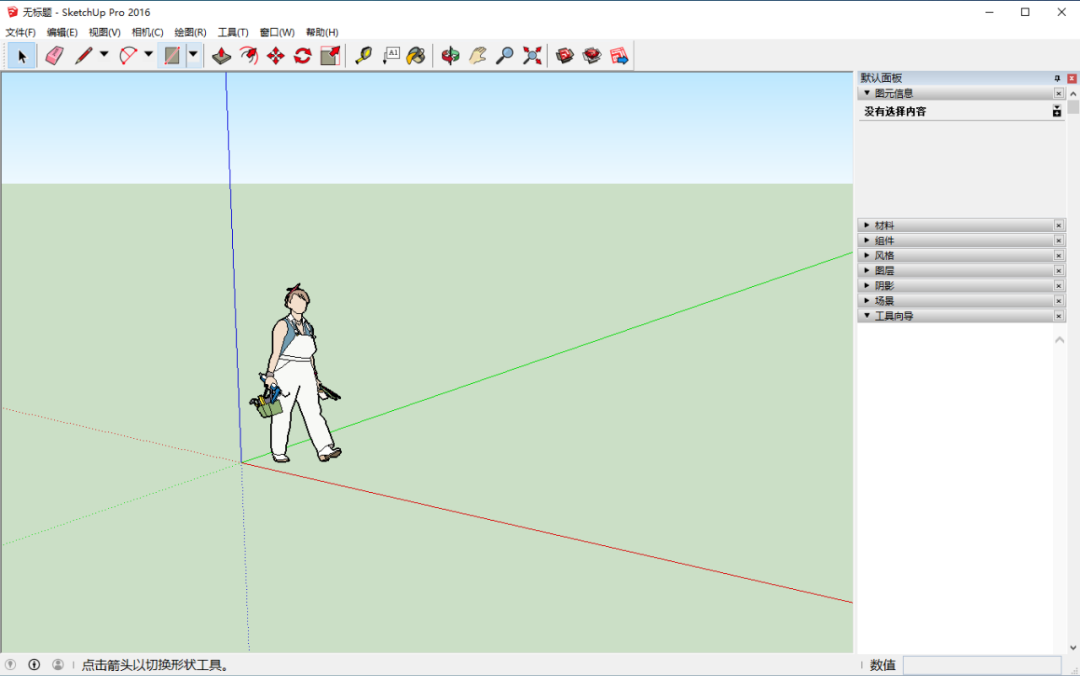Collapse the instructor content chevron

click(x=1059, y=340)
